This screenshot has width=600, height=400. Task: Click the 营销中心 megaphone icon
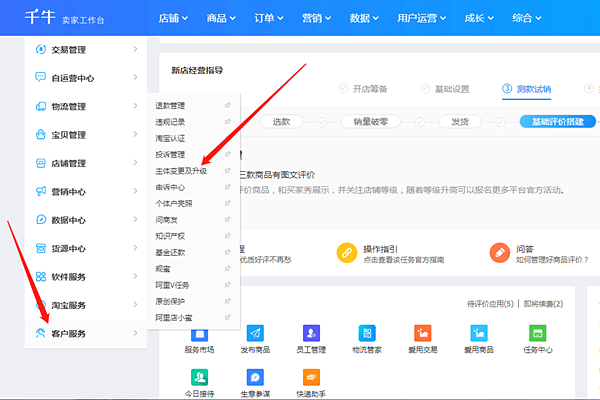pyautogui.click(x=41, y=191)
